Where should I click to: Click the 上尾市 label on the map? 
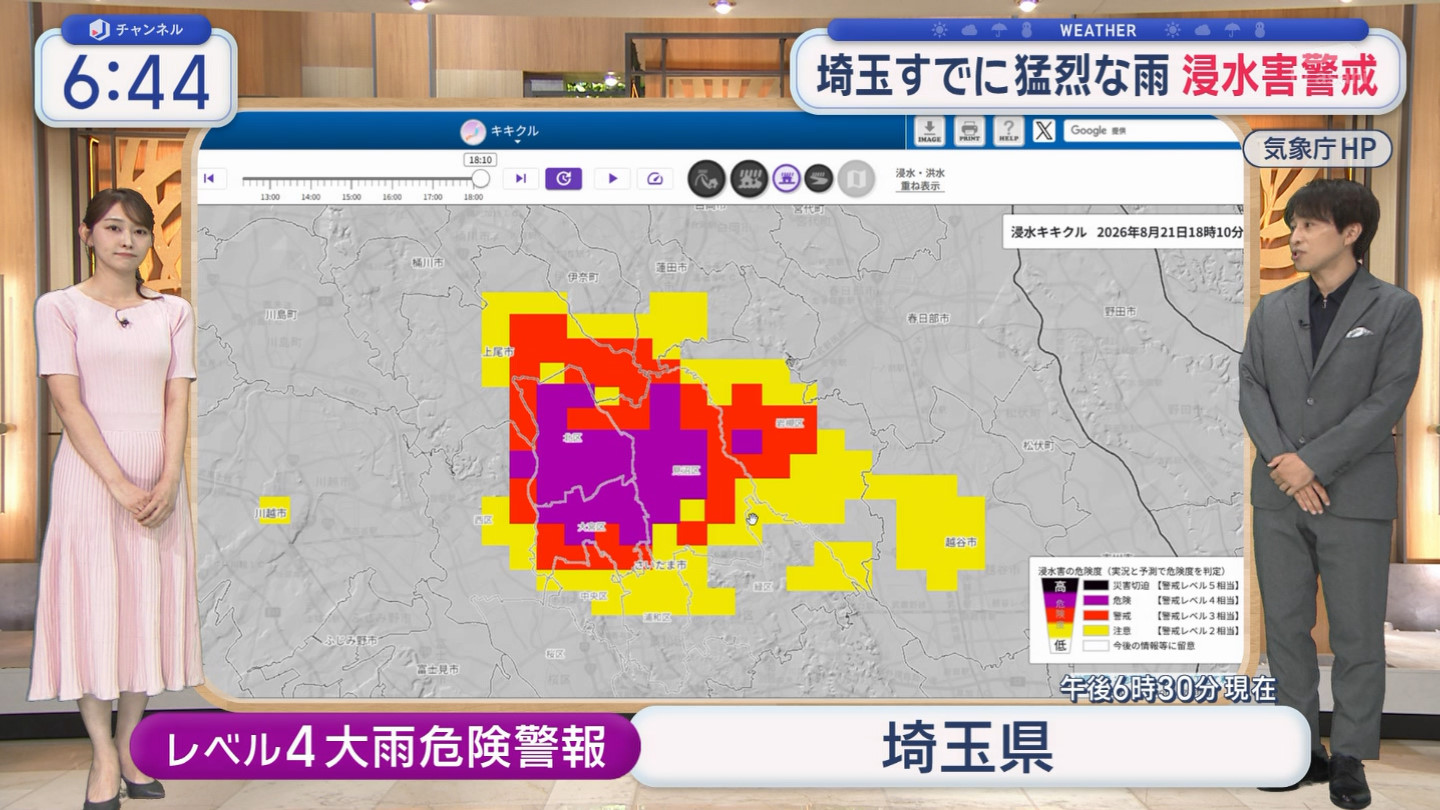tap(497, 352)
